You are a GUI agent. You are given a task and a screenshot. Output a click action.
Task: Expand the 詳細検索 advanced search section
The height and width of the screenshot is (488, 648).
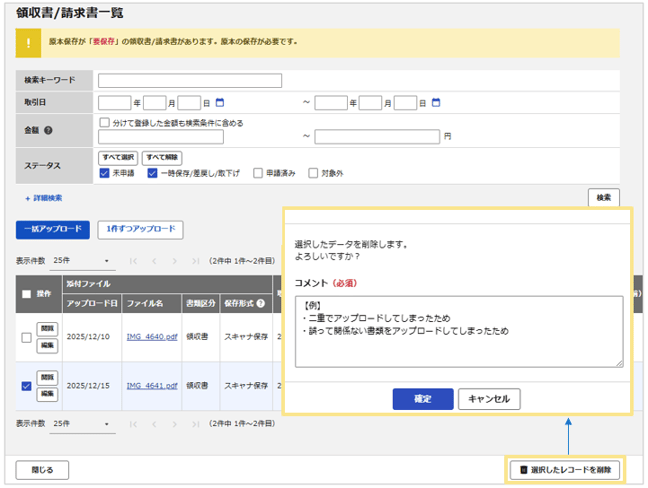pyautogui.click(x=44, y=198)
